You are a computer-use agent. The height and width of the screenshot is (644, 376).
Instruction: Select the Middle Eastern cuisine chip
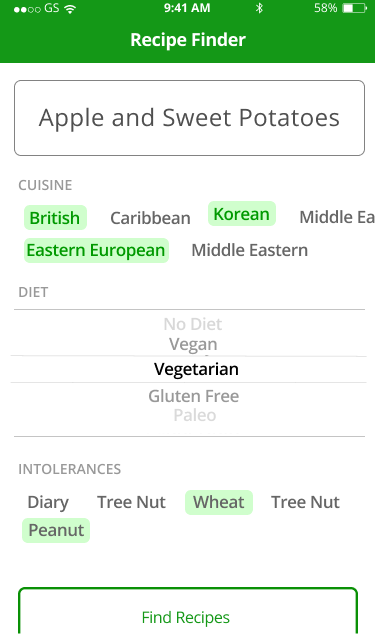pos(250,250)
